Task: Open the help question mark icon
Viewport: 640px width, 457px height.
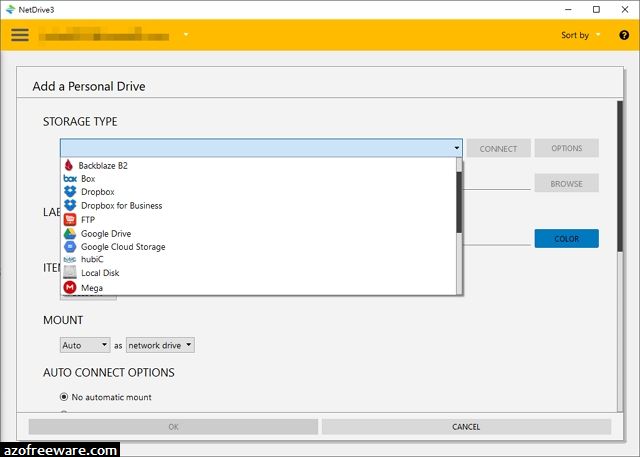Action: pyautogui.click(x=624, y=35)
